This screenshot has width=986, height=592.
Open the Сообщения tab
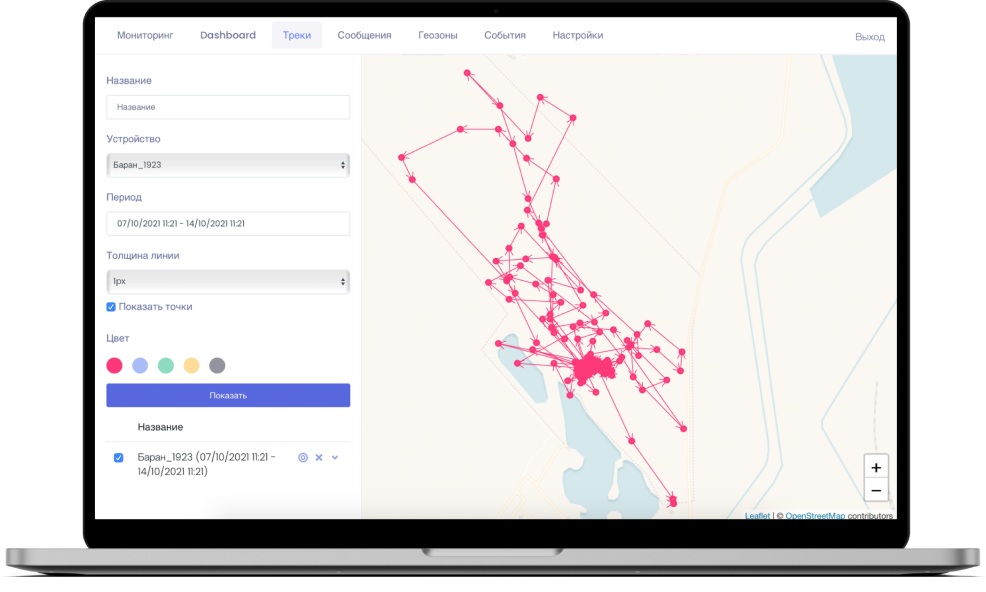pyautogui.click(x=364, y=35)
